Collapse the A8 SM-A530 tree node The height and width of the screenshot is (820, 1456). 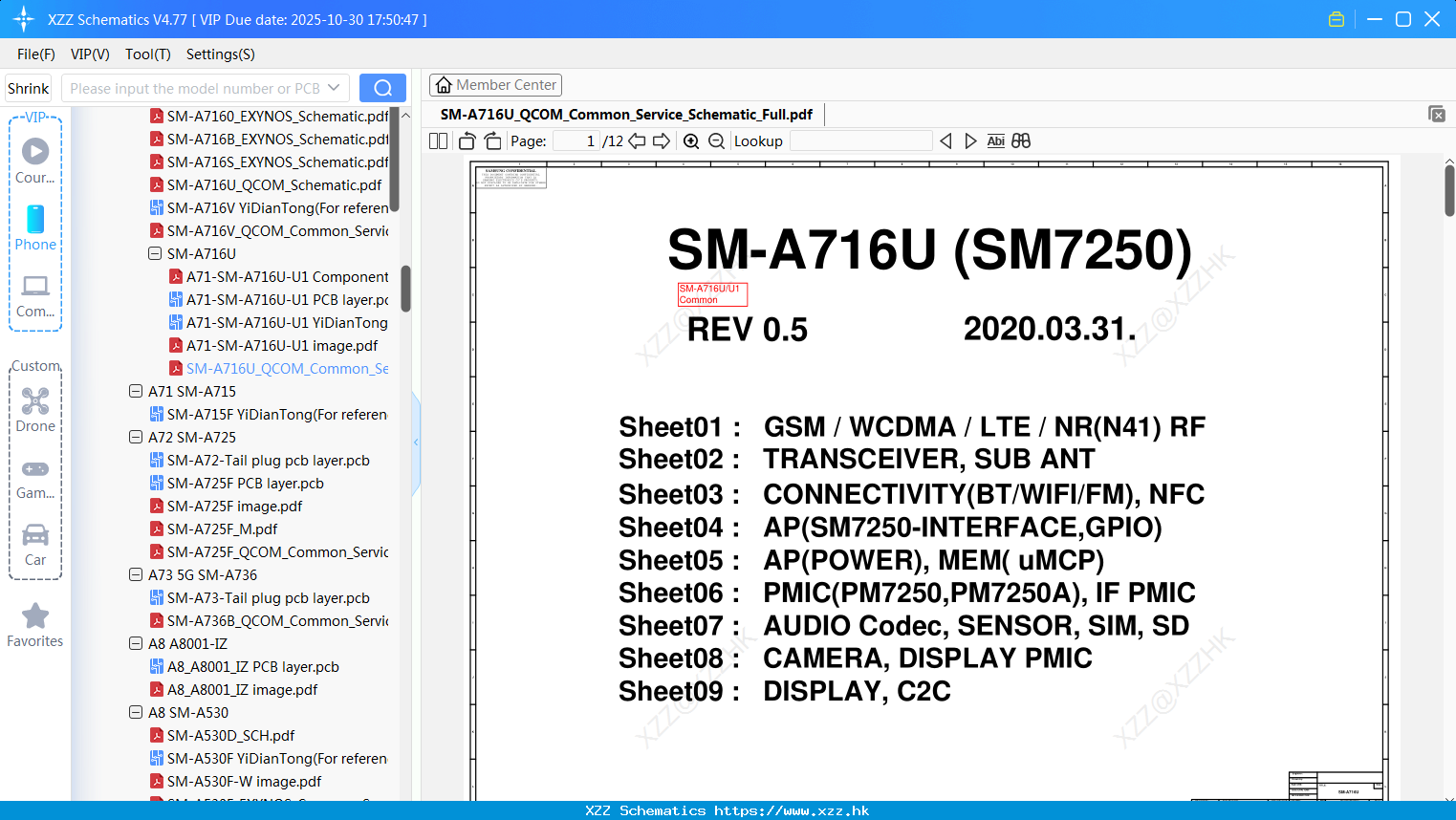tap(136, 712)
